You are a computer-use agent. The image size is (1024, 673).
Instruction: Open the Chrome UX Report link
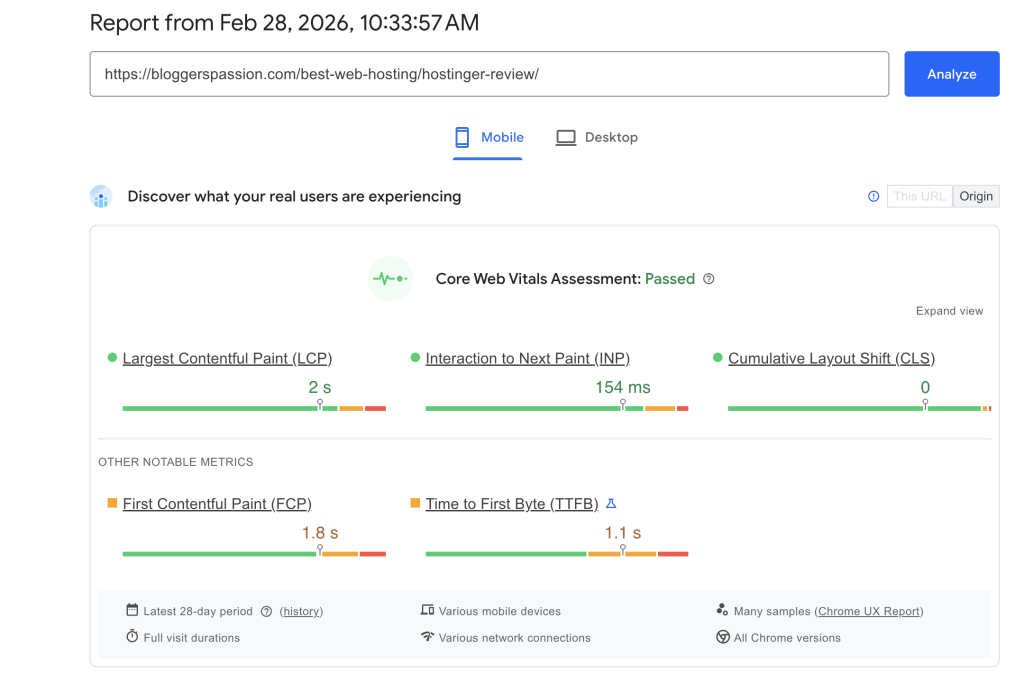868,611
